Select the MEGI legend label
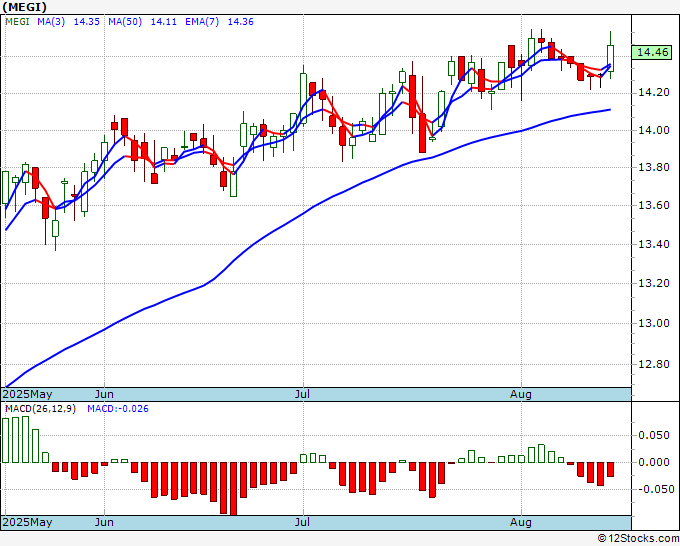The height and width of the screenshot is (546, 680). coord(17,22)
